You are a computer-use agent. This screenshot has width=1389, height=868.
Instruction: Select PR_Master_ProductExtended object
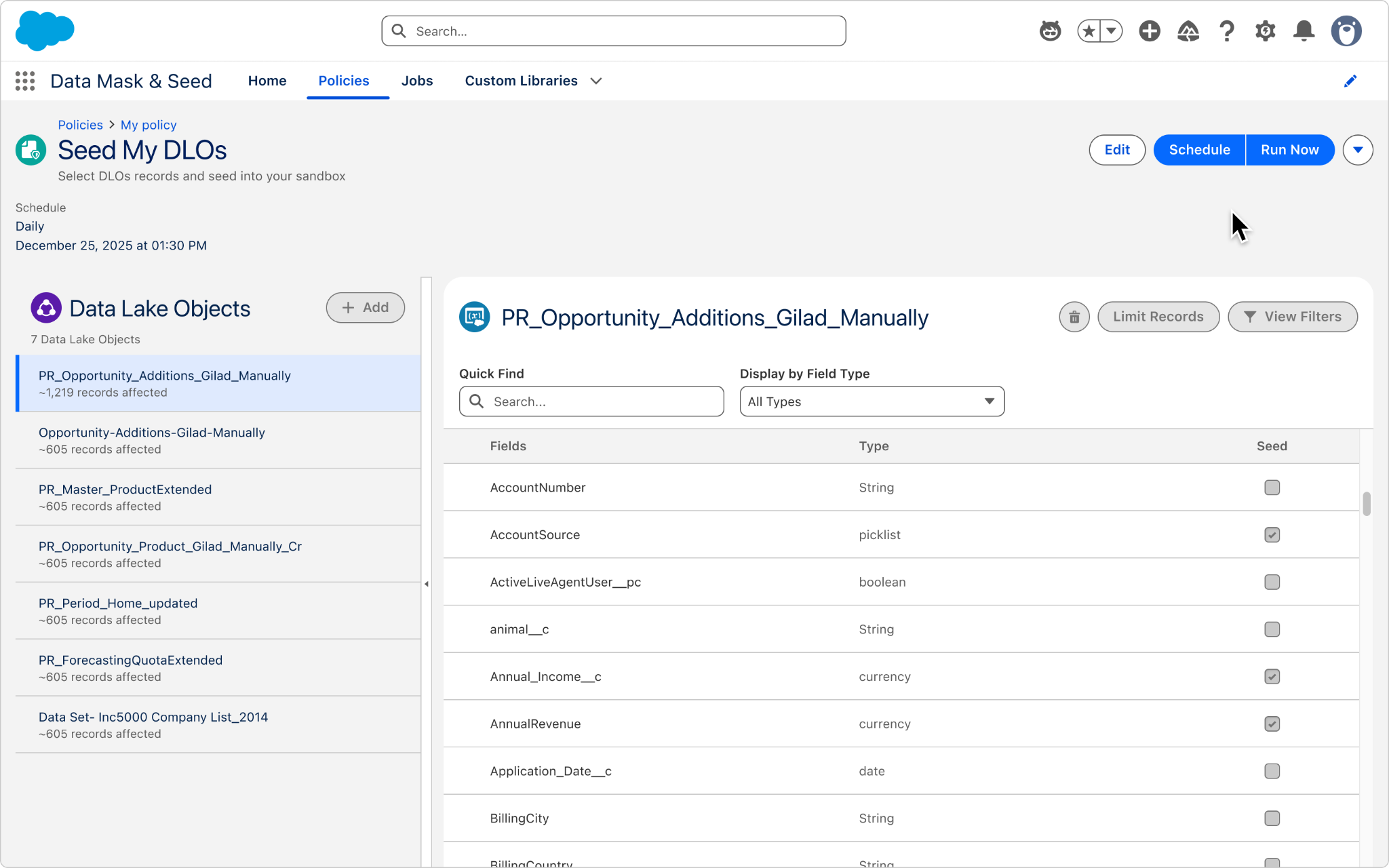tap(218, 497)
